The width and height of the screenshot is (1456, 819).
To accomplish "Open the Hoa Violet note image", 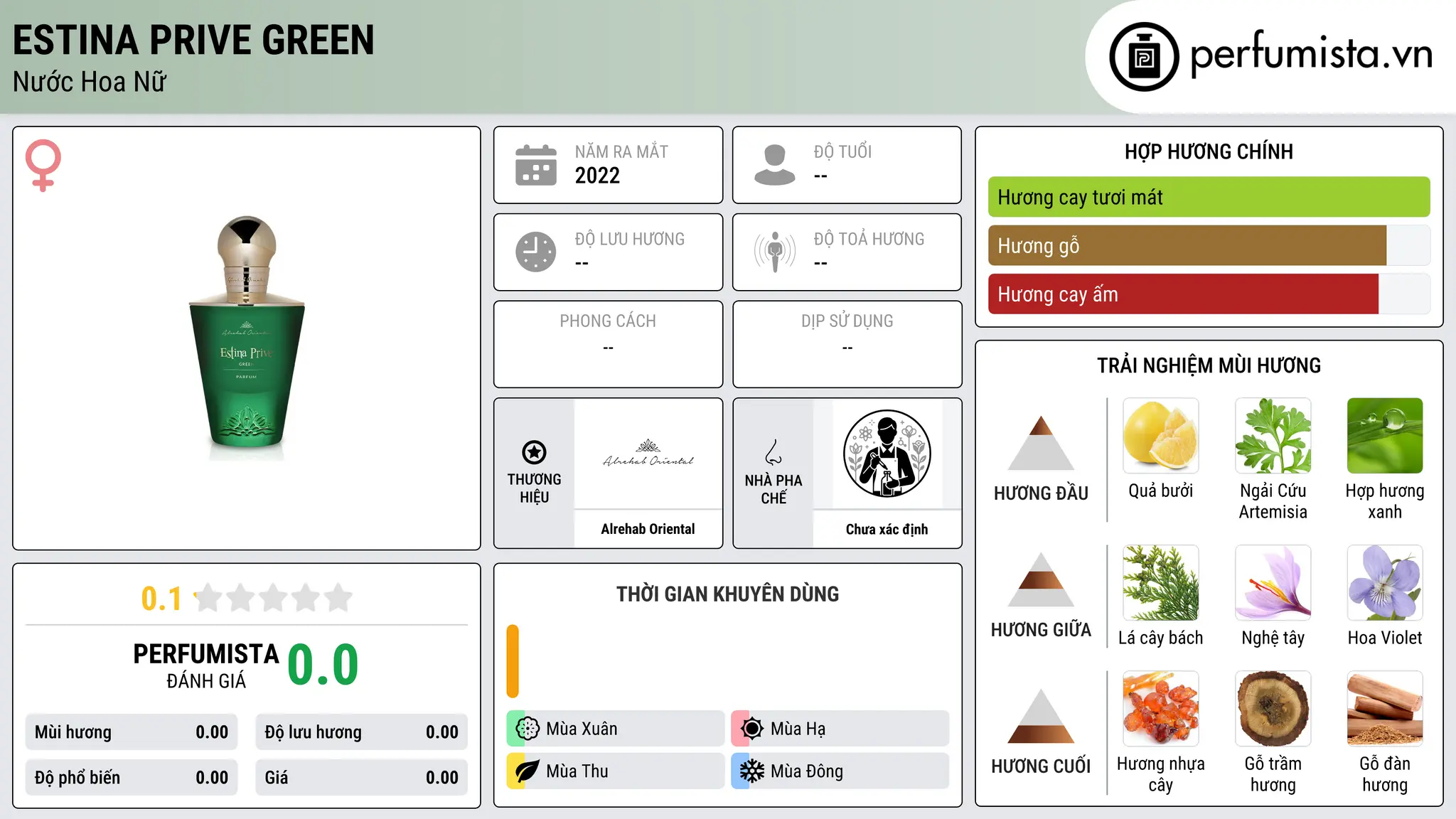I will 1385,583.
